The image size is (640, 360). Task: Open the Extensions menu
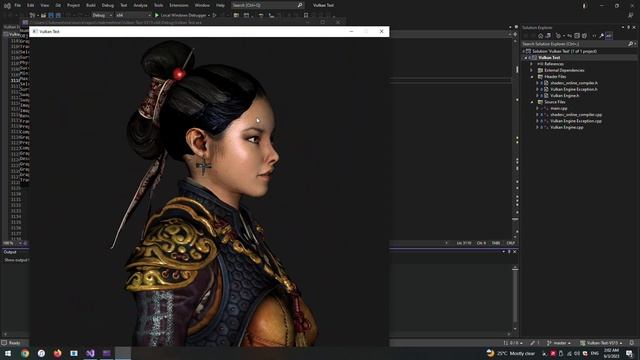[179, 5]
